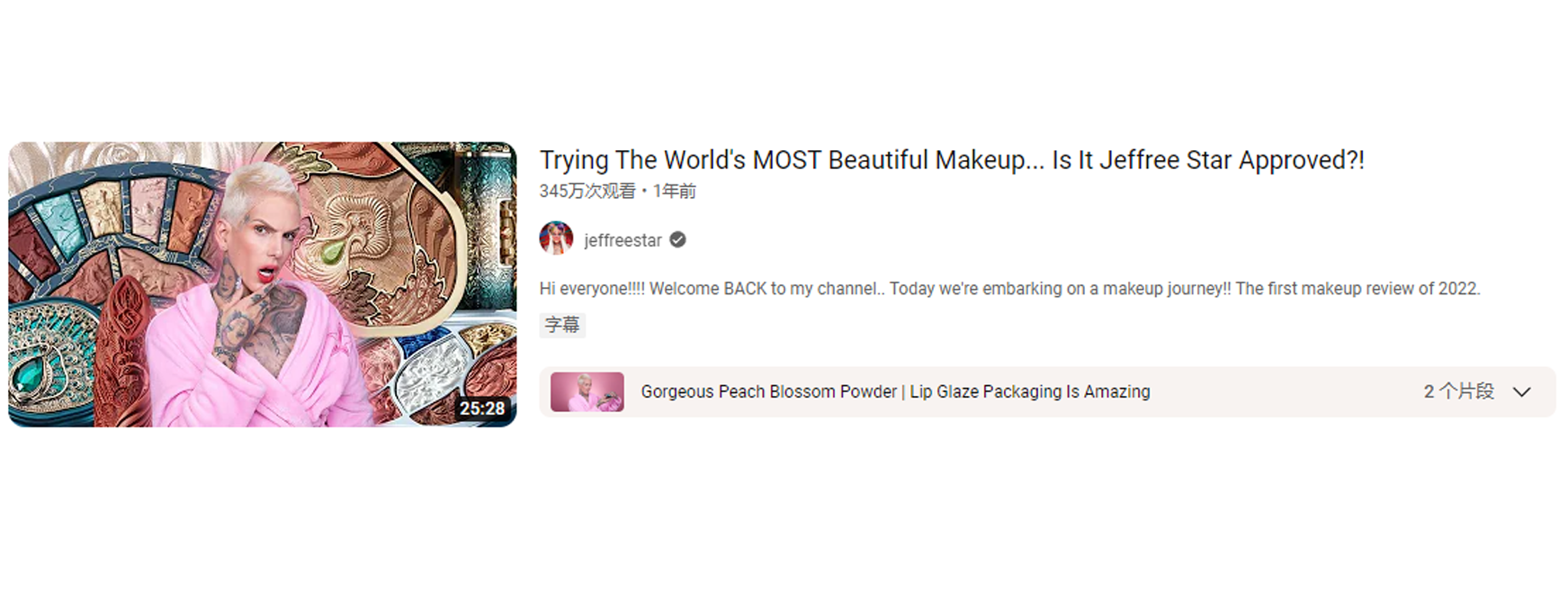Click the verified checkmark badge beside jeffreestar
The image size is (1568, 592).
click(x=678, y=239)
